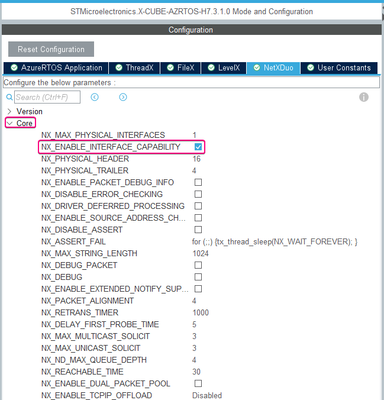384x400 pixels.
Task: Select NX_MAX_STRING_LENGTH parameter name
Action: click(x=89, y=253)
